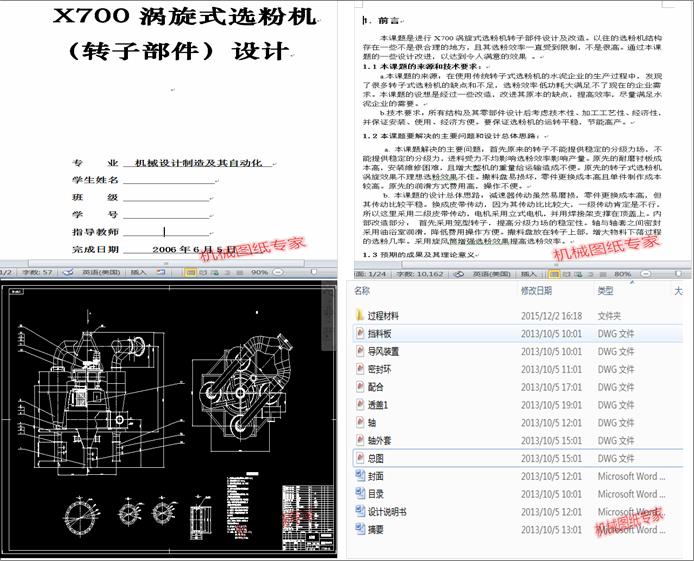The image size is (694, 561).
Task: Click the Word document icon for 设计说明书
Action: [x=360, y=511]
